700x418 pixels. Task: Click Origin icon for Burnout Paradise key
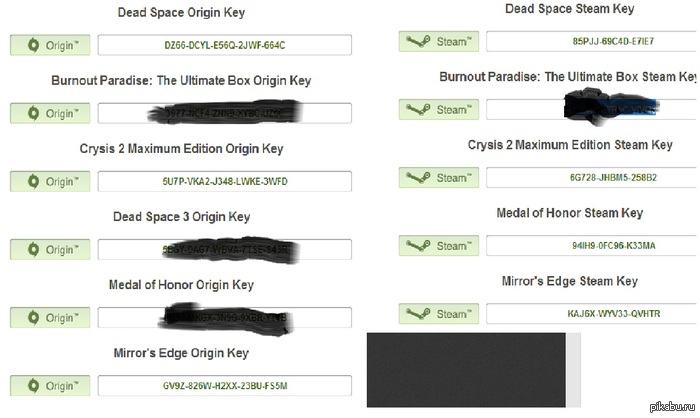[33, 114]
